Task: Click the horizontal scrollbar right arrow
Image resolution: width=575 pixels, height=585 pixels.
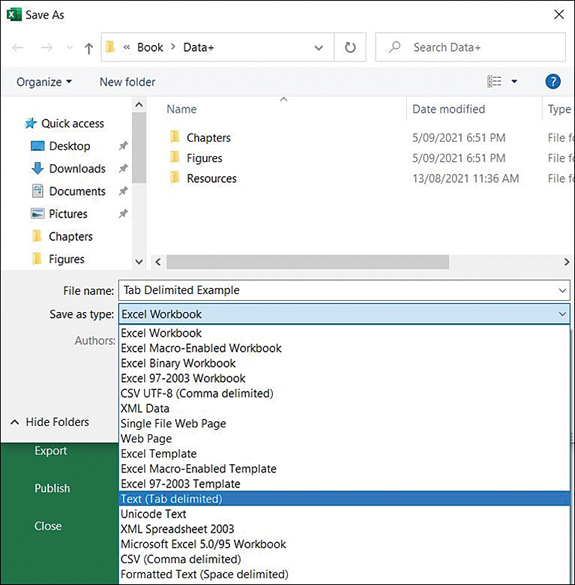Action: [566, 262]
